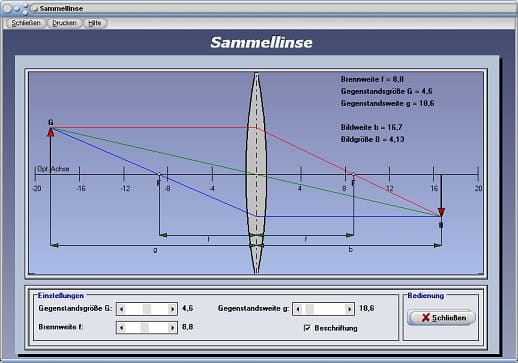The height and width of the screenshot is (363, 518).
Task: Click the red image arrow B tip
Action: [441, 212]
